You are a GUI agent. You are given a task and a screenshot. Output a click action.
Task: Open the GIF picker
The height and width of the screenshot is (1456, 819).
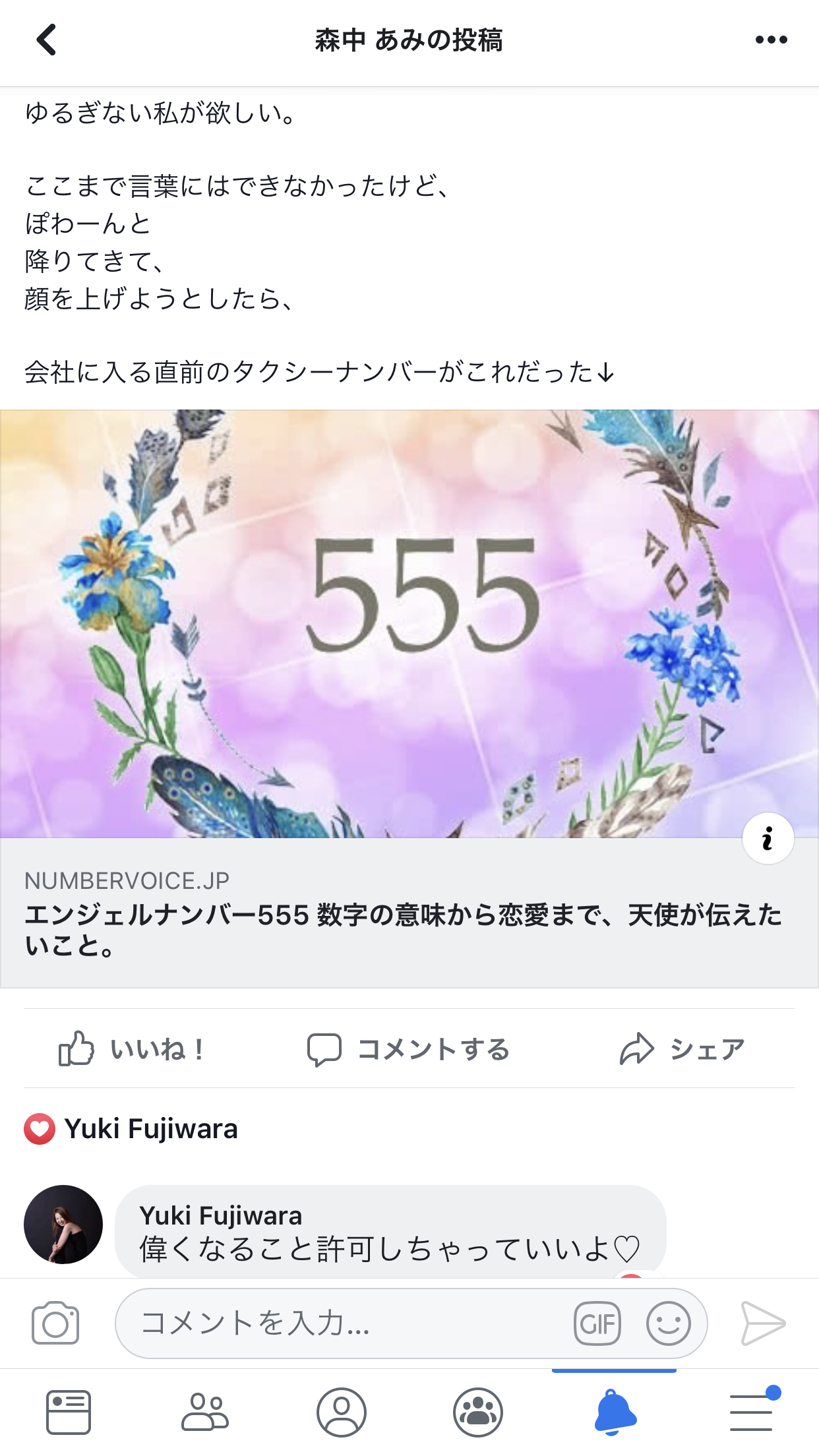597,1323
